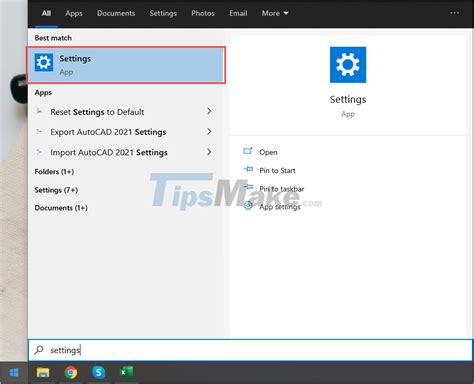Screen dimensions: 474x384
Task: Click the Import AutoCAD 2021 Settings app icon
Action: point(39,152)
